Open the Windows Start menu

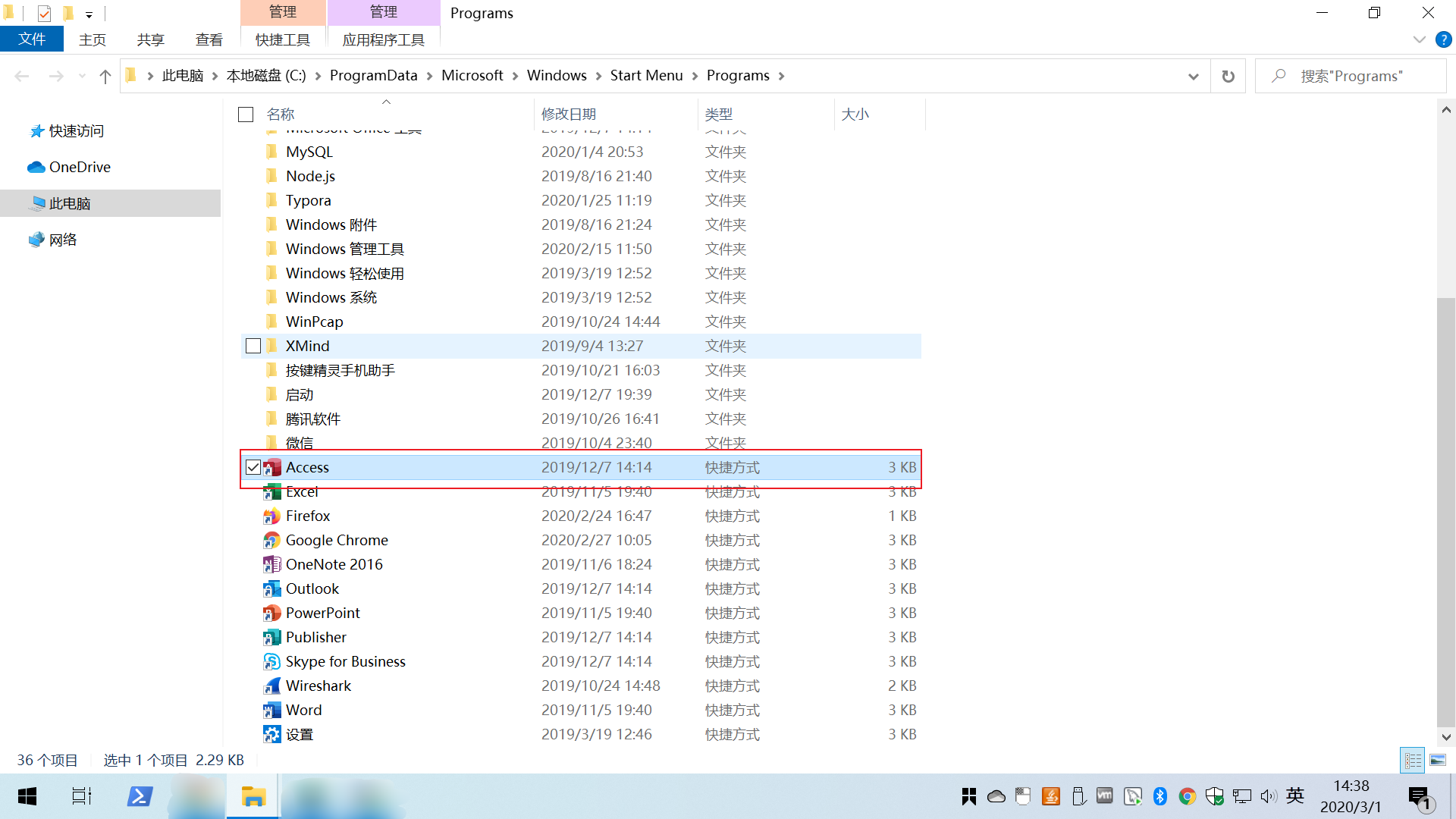click(27, 796)
